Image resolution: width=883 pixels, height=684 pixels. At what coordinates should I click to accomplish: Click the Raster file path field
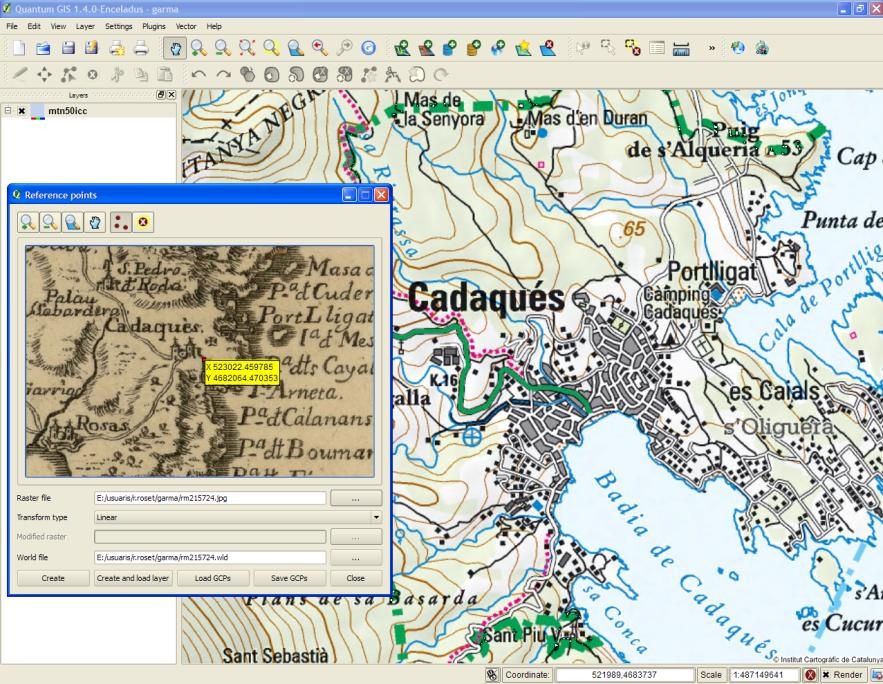(x=210, y=498)
